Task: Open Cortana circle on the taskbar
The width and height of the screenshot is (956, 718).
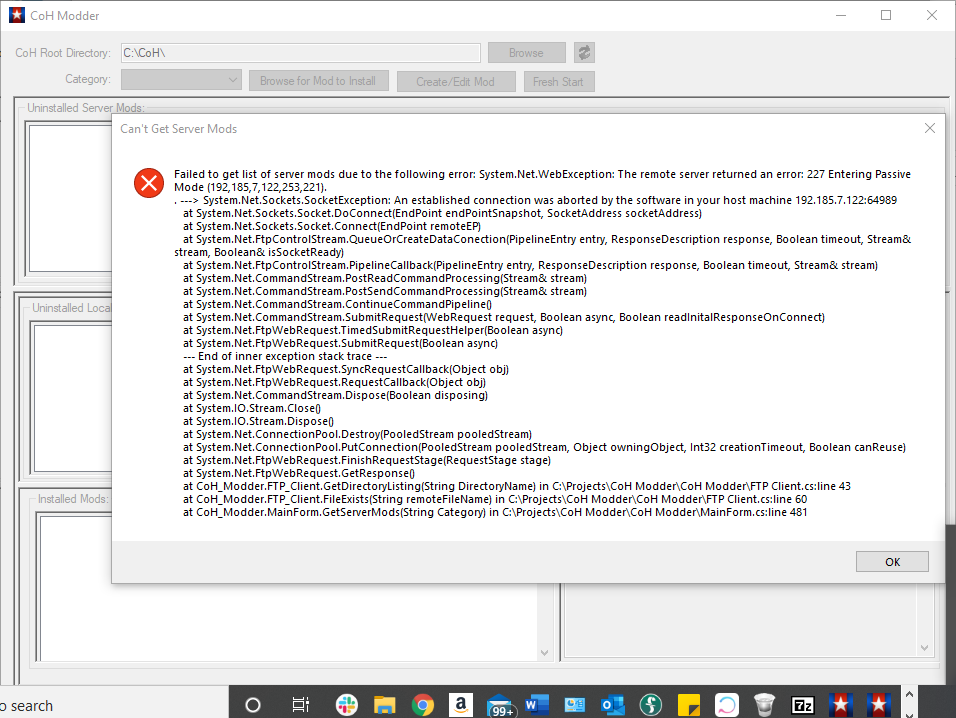Action: 252,705
